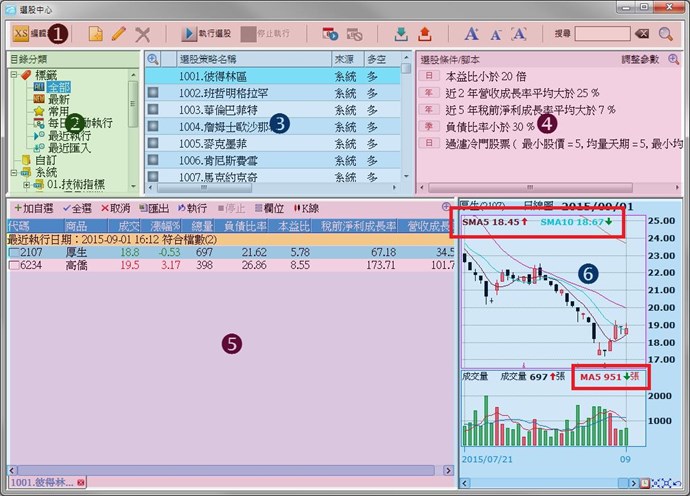Click left arrow of chart scrollbar
Viewport: 690px width, 496px height.
(x=465, y=483)
